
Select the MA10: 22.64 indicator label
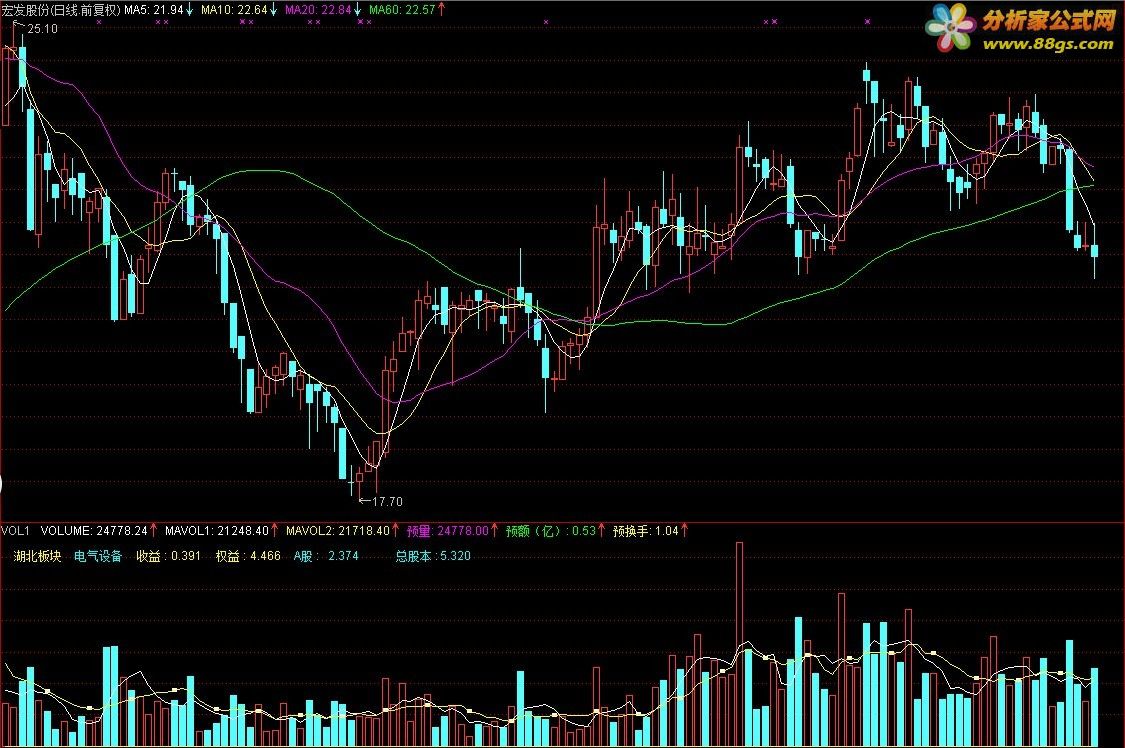coord(234,10)
